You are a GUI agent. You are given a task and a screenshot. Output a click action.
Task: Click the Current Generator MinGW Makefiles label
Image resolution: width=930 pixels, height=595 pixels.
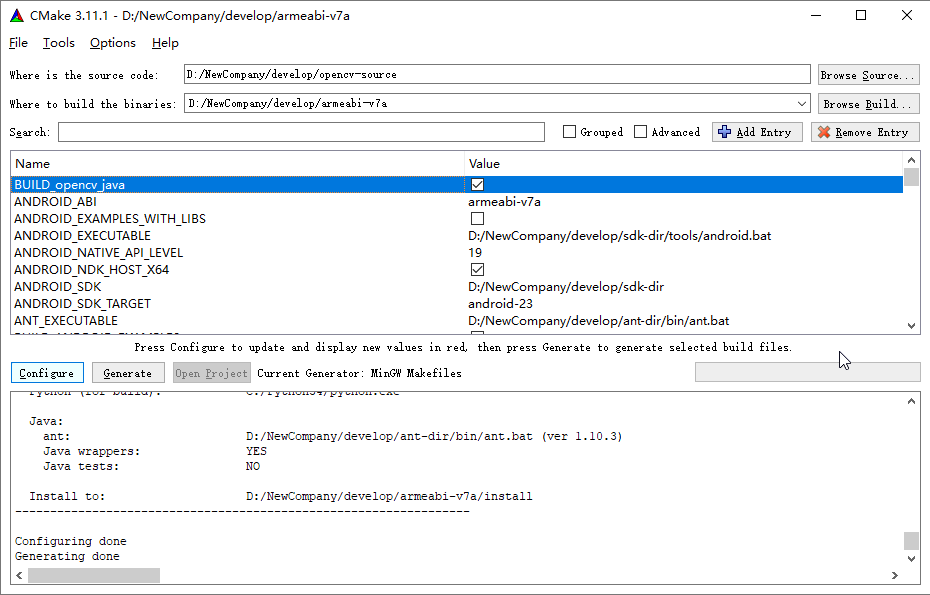point(359,373)
